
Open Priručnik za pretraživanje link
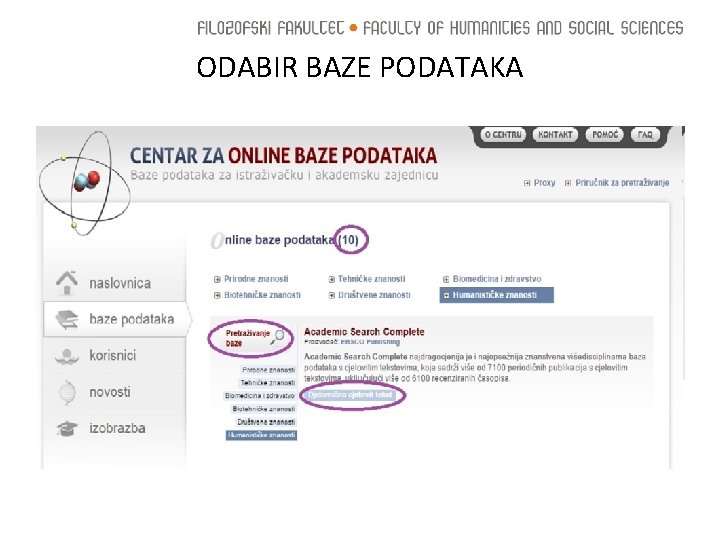pos(622,183)
